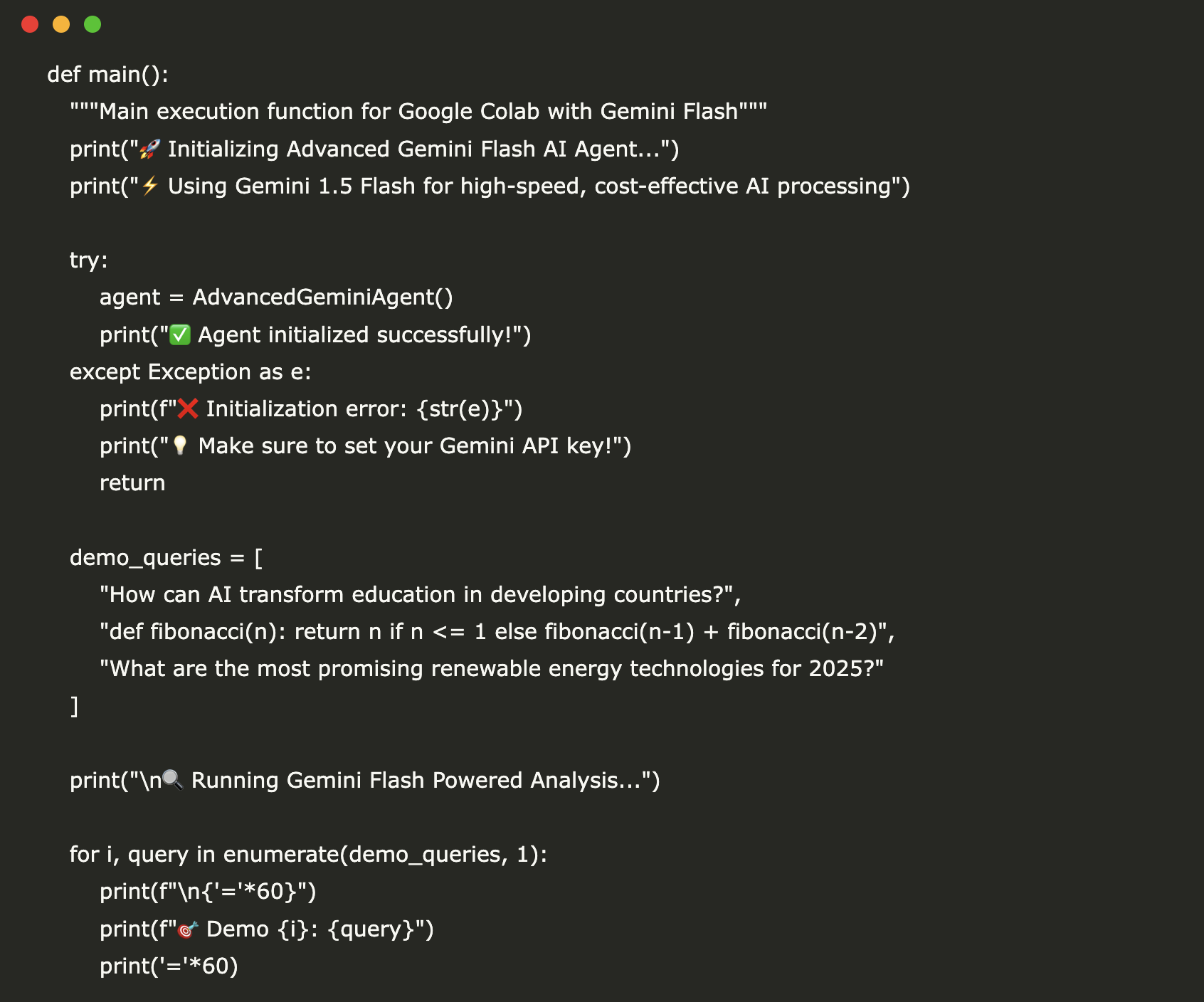Viewport: 1204px width, 1002px height.
Task: Click the red cross mark emoji
Action: click(x=188, y=409)
